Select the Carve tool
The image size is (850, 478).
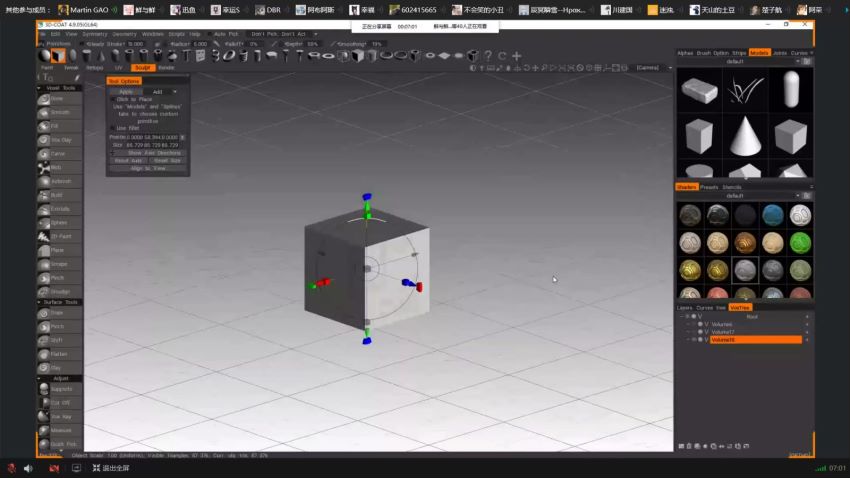click(59, 153)
